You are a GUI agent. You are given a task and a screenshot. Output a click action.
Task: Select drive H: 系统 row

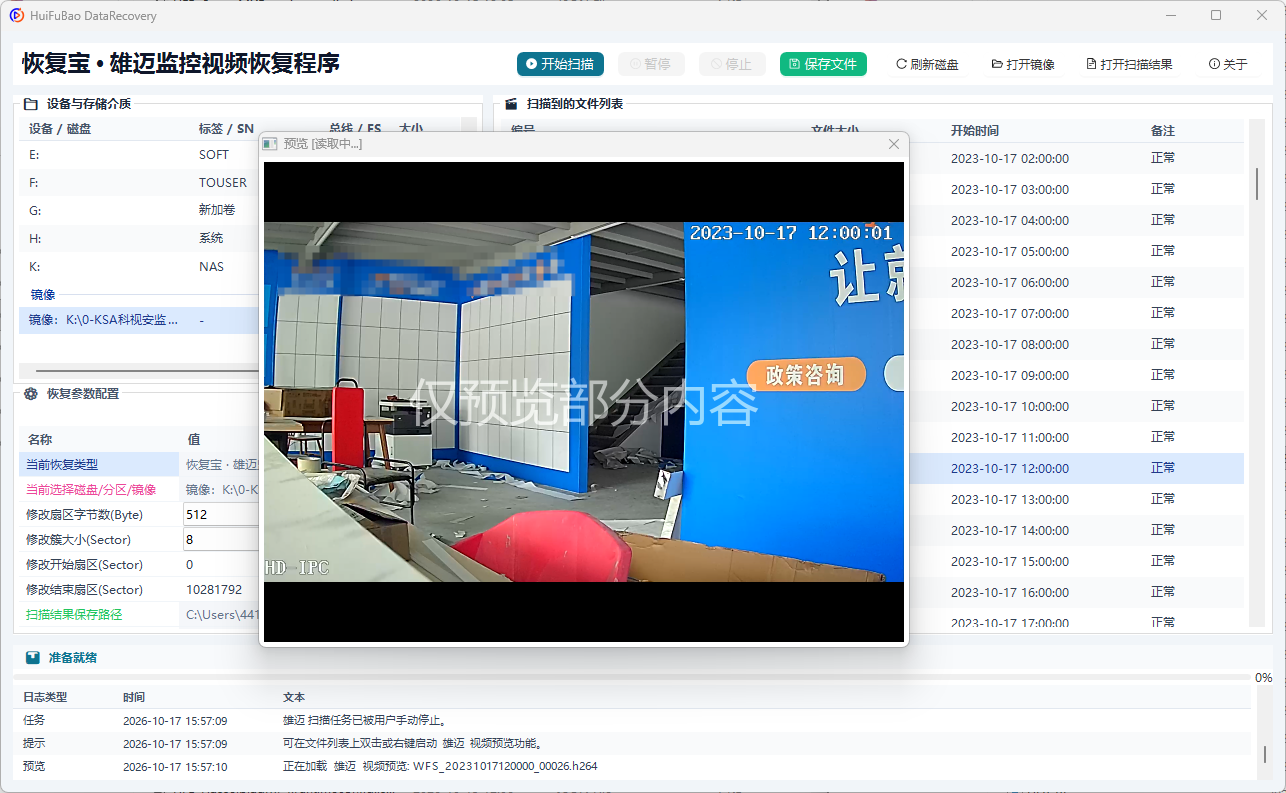click(x=138, y=239)
